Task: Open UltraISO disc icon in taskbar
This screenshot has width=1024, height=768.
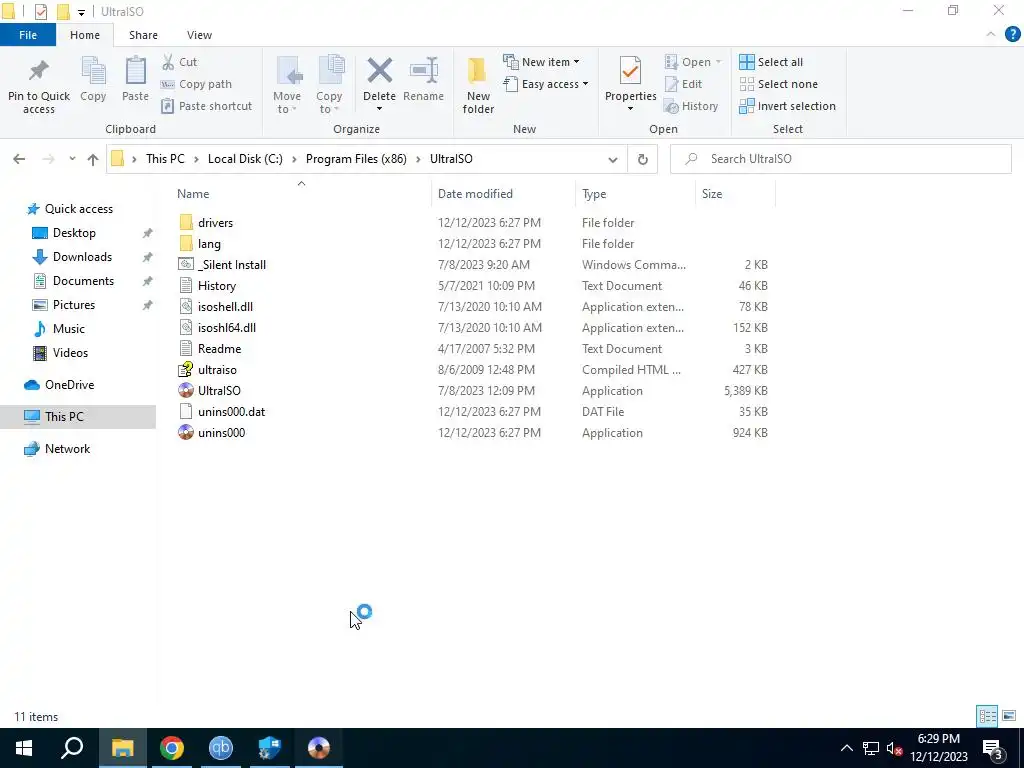Action: click(319, 748)
